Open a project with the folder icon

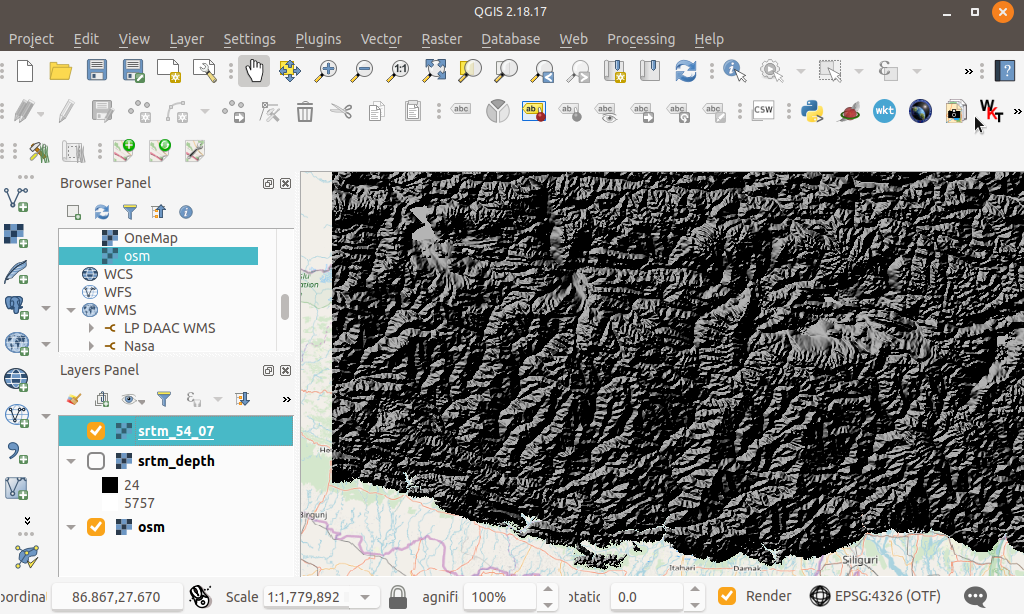coord(61,71)
